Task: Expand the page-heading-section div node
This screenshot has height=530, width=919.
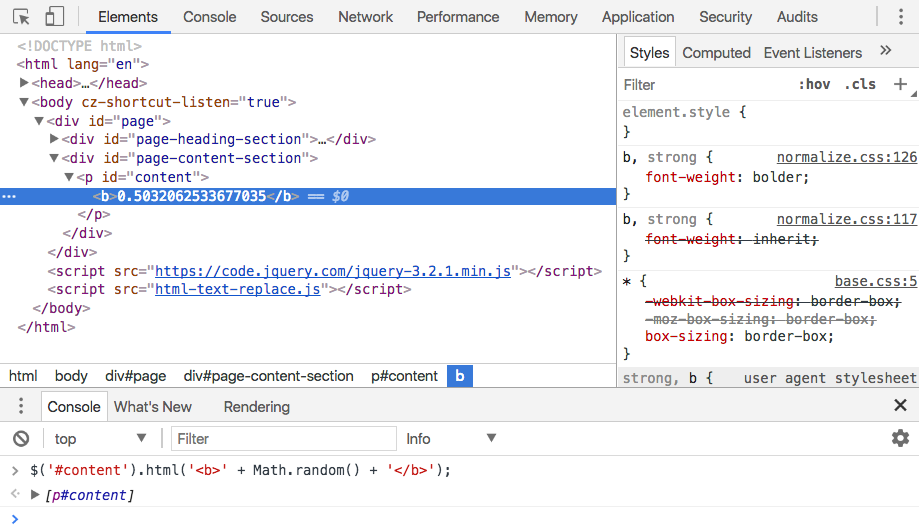Action: (x=54, y=139)
